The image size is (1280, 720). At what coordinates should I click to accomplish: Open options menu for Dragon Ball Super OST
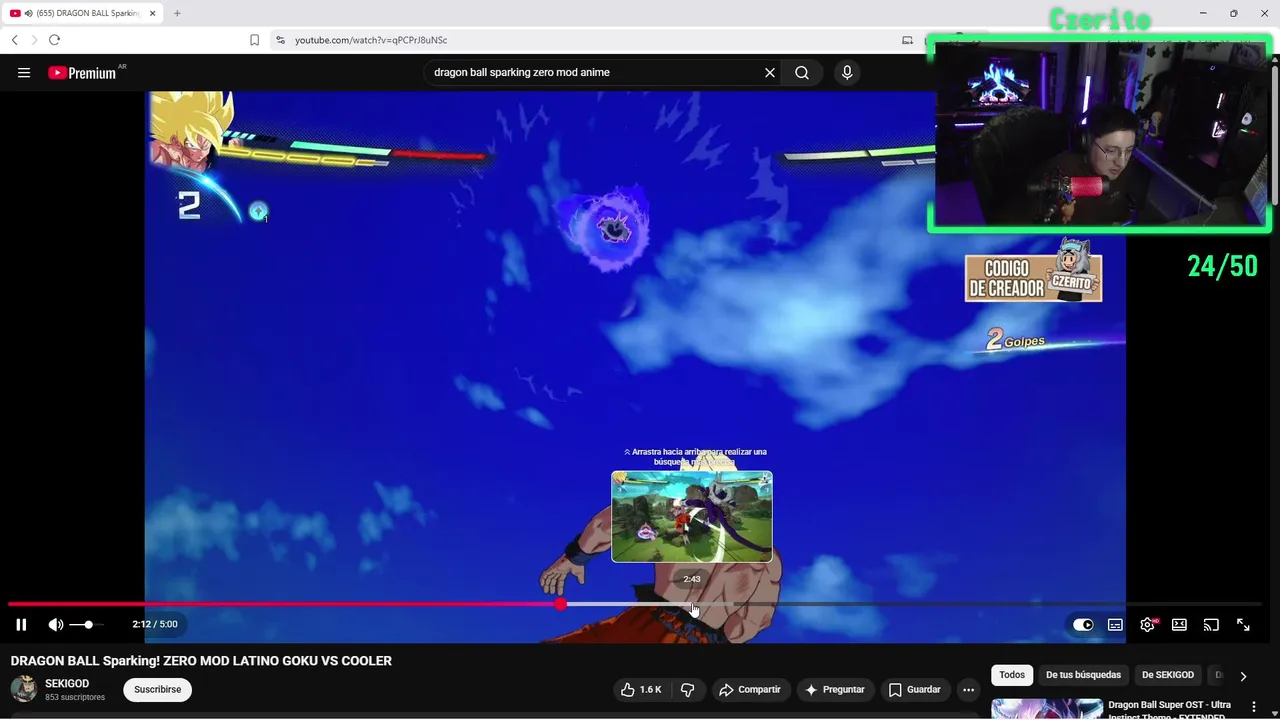click(x=1254, y=707)
